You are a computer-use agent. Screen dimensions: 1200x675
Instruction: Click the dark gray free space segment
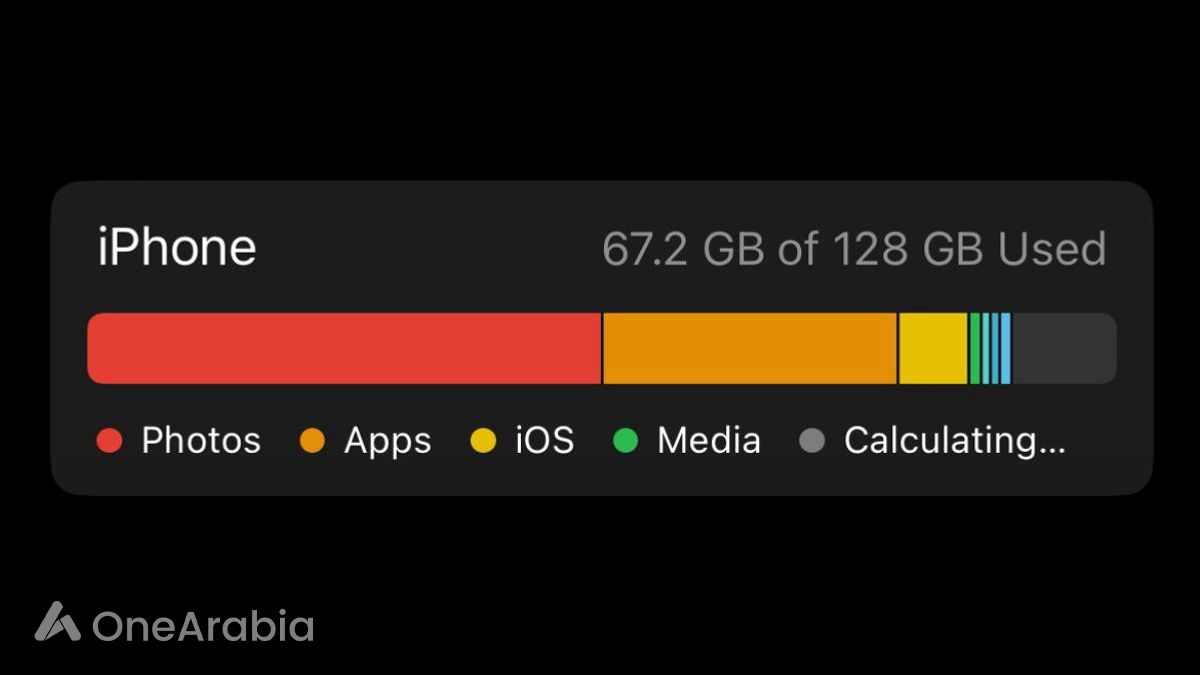click(x=1063, y=348)
